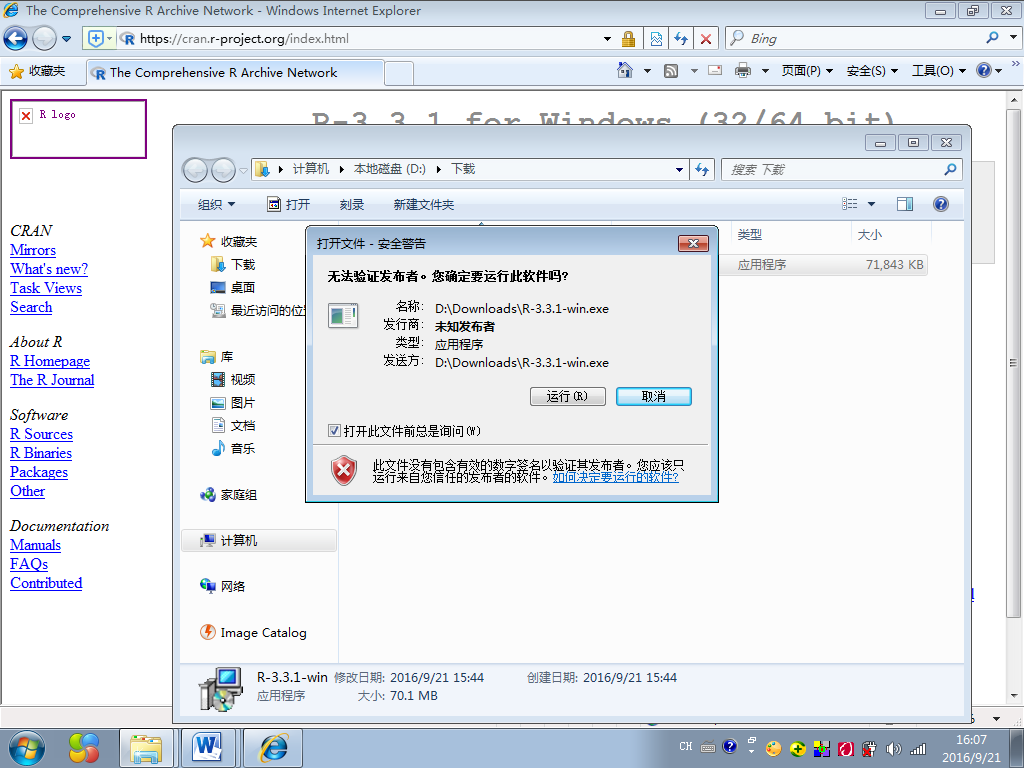The width and height of the screenshot is (1024, 768).
Task: Expand the Home button dropdown arrow
Action: pos(647,71)
